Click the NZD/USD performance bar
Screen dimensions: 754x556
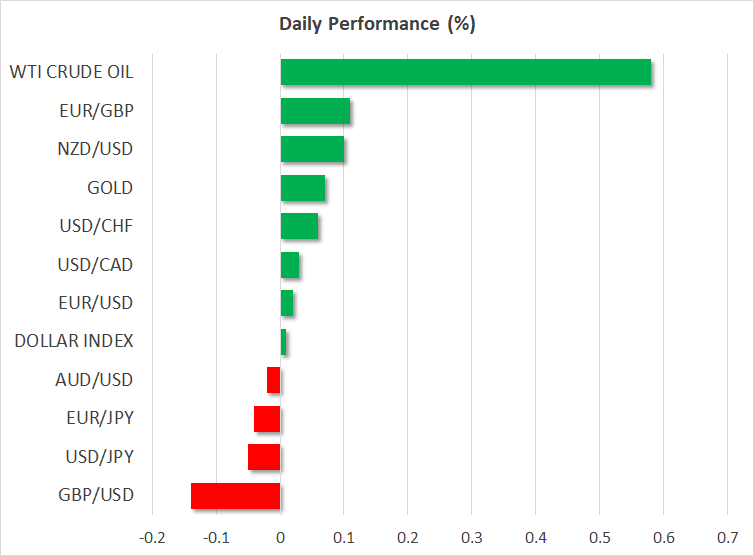coord(312,149)
